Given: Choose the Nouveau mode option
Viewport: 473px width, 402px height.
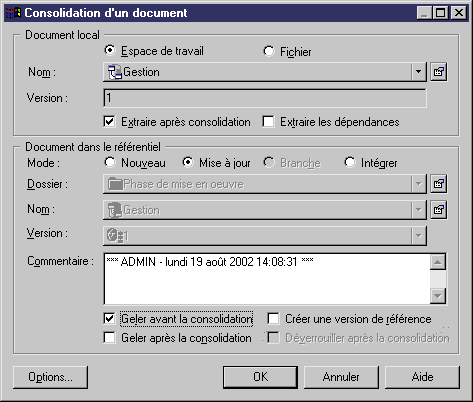Looking at the screenshot, I should point(110,163).
